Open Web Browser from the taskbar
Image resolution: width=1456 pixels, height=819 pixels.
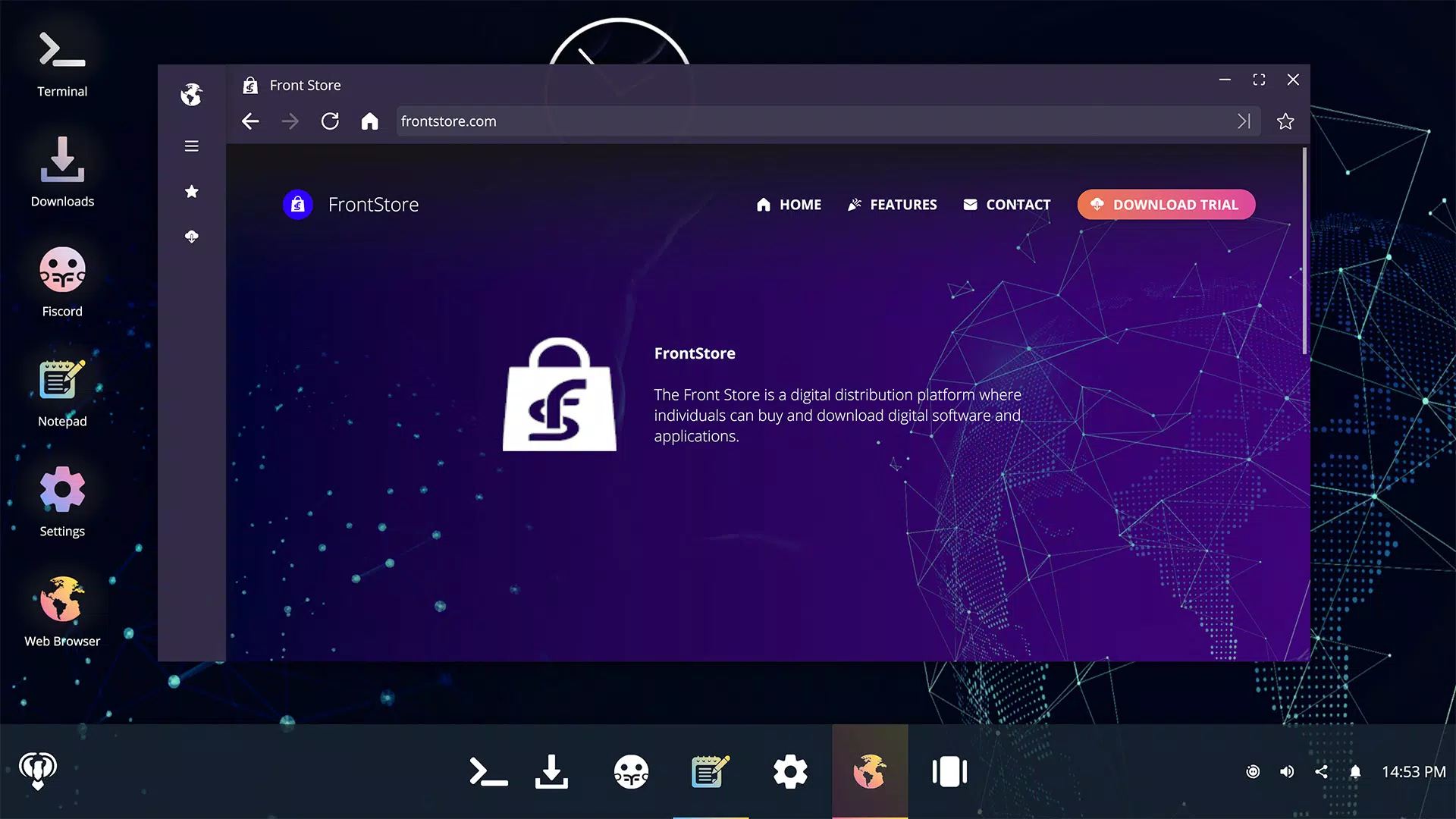coord(869,770)
